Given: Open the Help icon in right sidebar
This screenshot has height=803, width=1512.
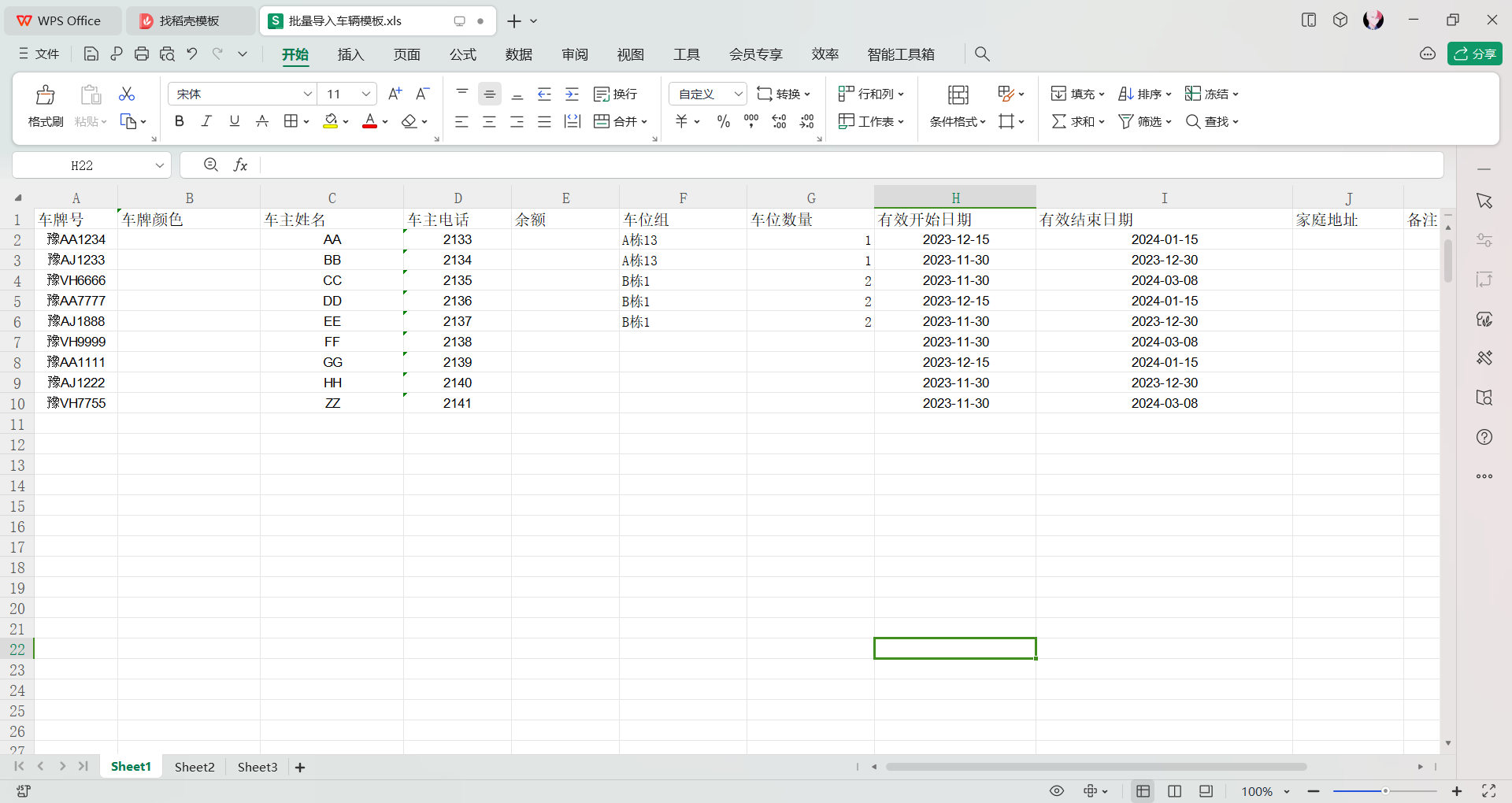Looking at the screenshot, I should point(1484,437).
